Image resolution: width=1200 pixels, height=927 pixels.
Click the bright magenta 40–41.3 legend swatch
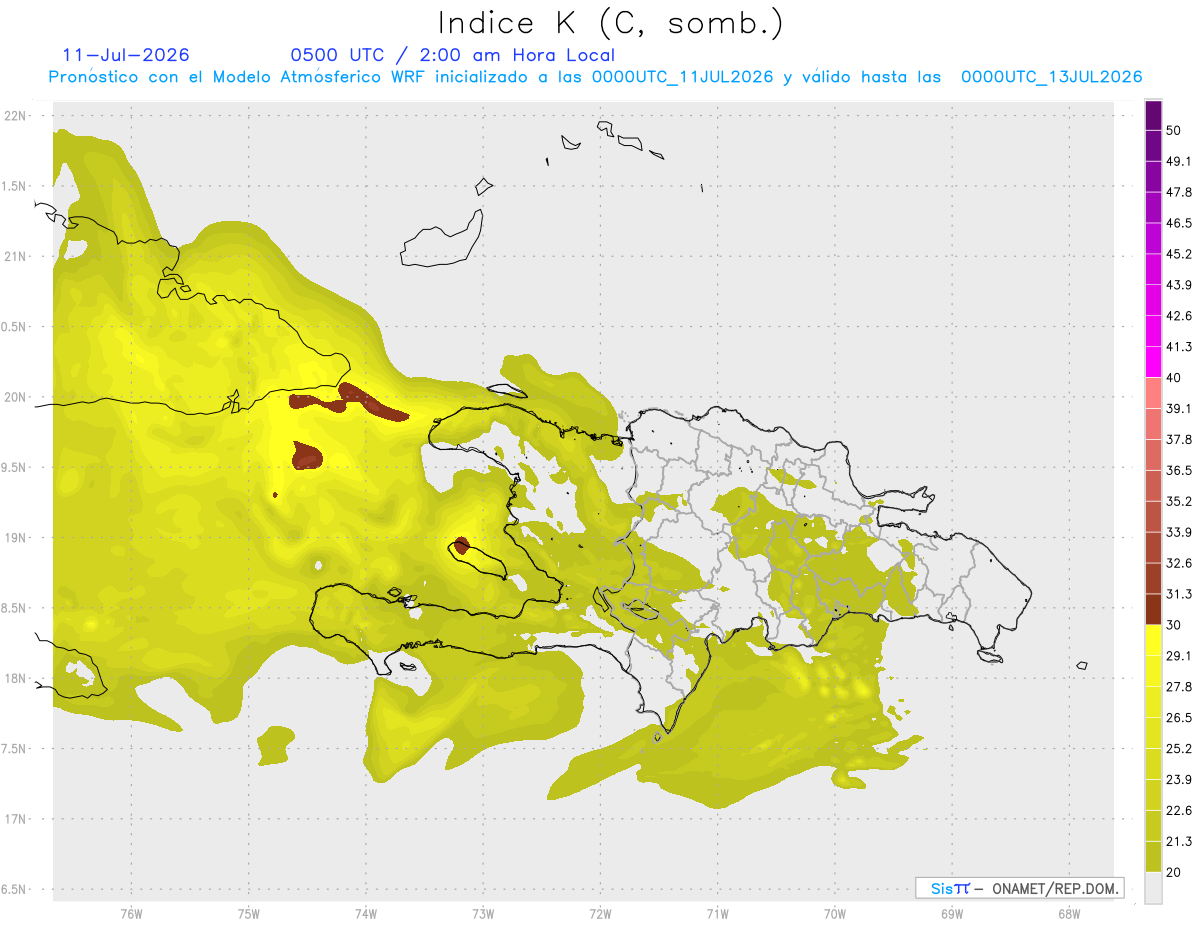[x=1153, y=362]
